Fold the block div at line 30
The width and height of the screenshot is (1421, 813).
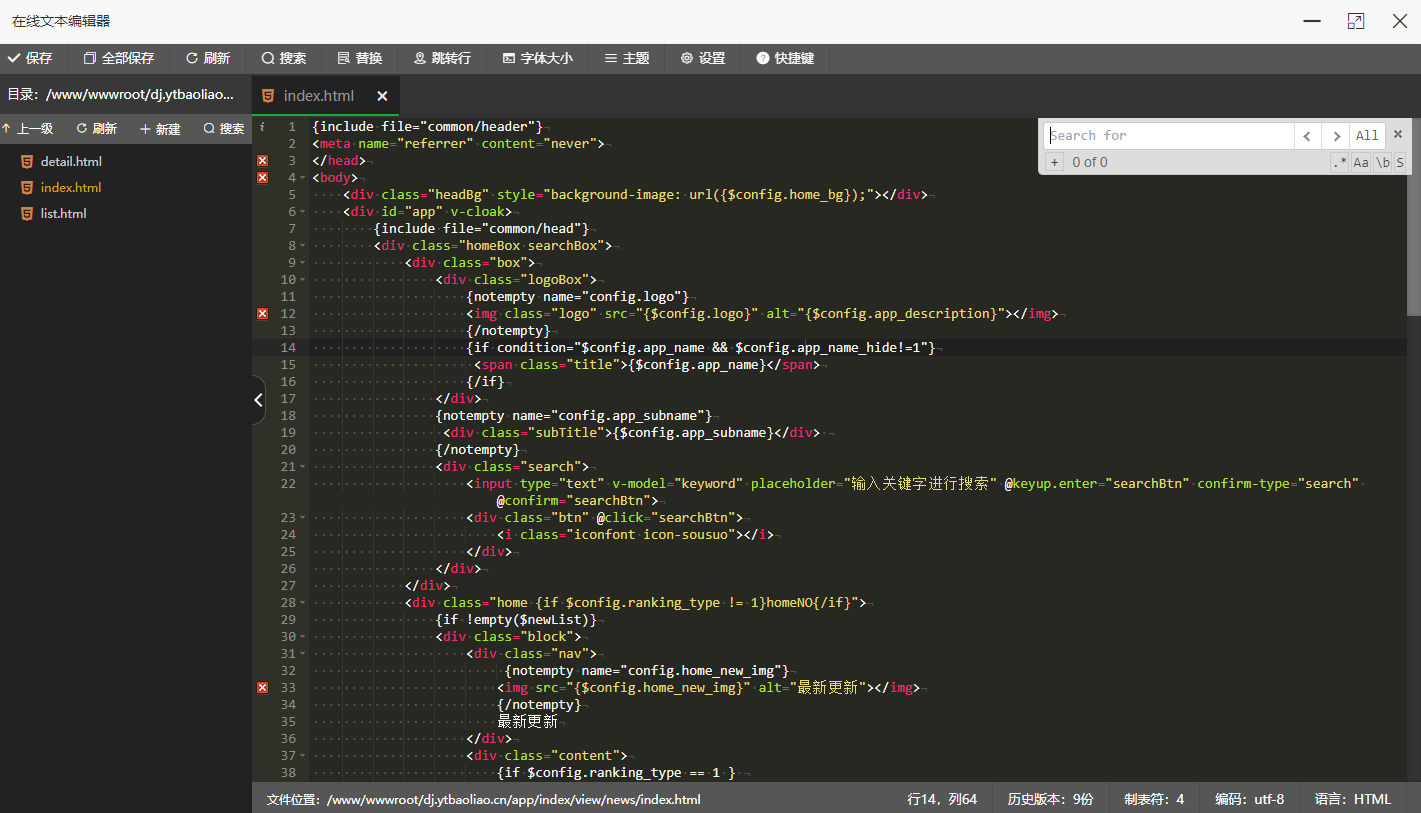pos(303,637)
